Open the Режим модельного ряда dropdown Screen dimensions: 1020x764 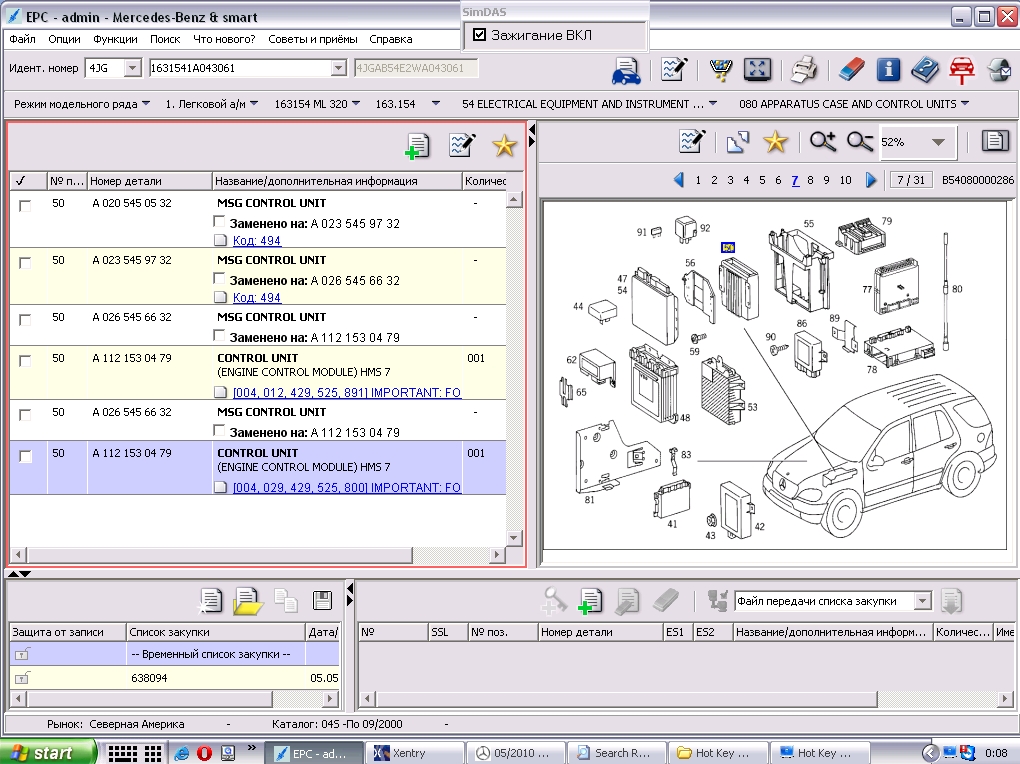pos(82,103)
